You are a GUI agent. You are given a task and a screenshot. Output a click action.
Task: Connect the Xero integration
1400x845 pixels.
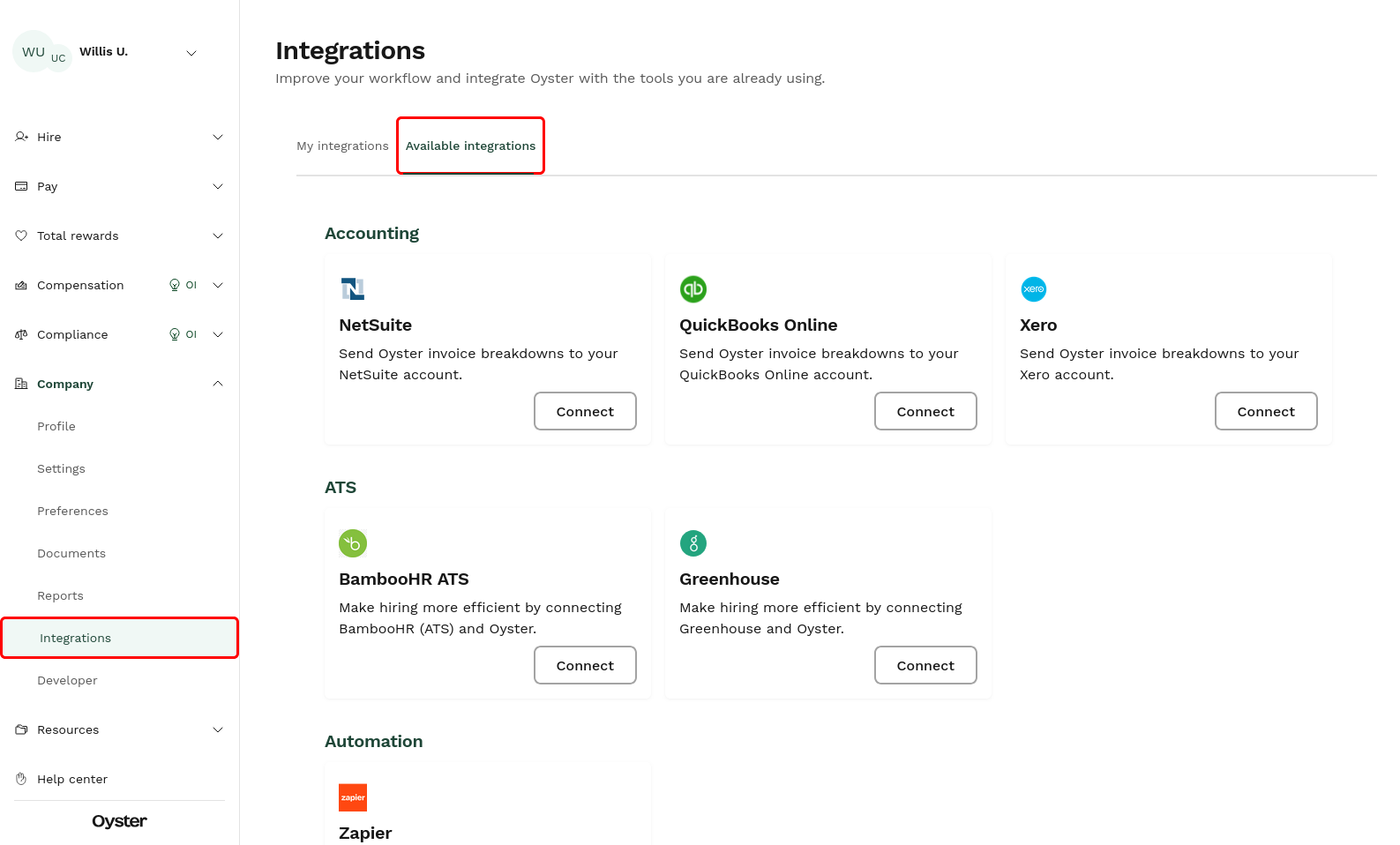[1266, 411]
